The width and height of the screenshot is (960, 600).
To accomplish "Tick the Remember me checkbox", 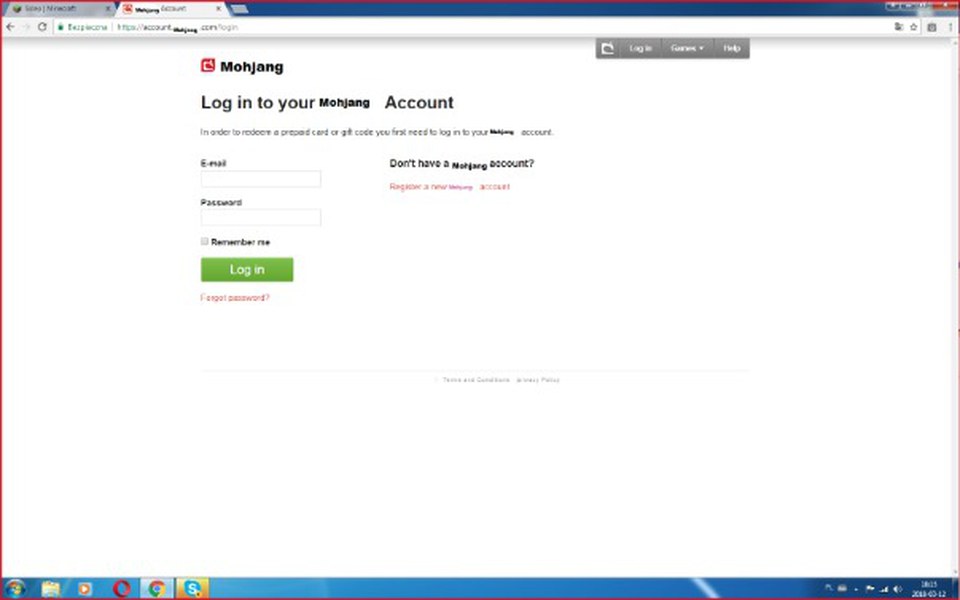I will pos(205,242).
